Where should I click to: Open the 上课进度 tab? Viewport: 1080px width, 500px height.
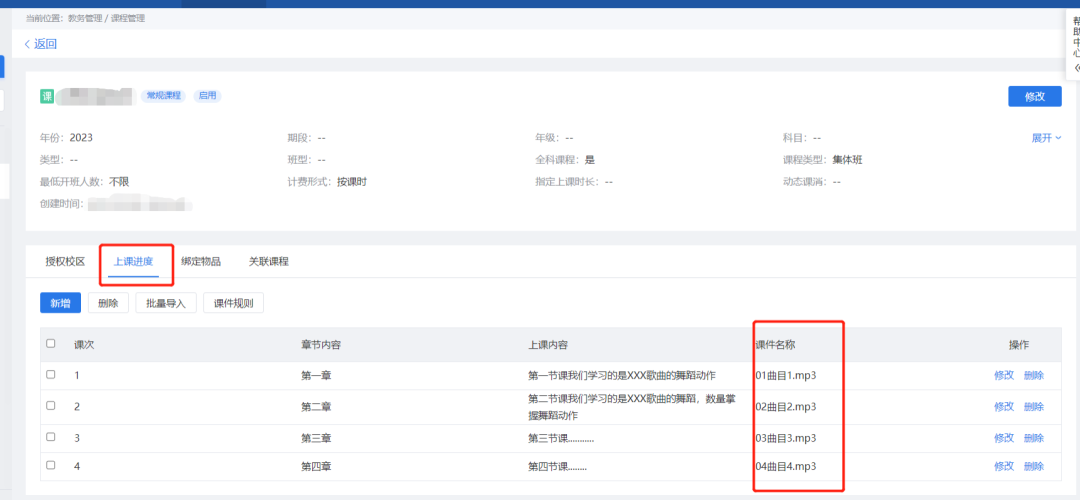point(133,262)
